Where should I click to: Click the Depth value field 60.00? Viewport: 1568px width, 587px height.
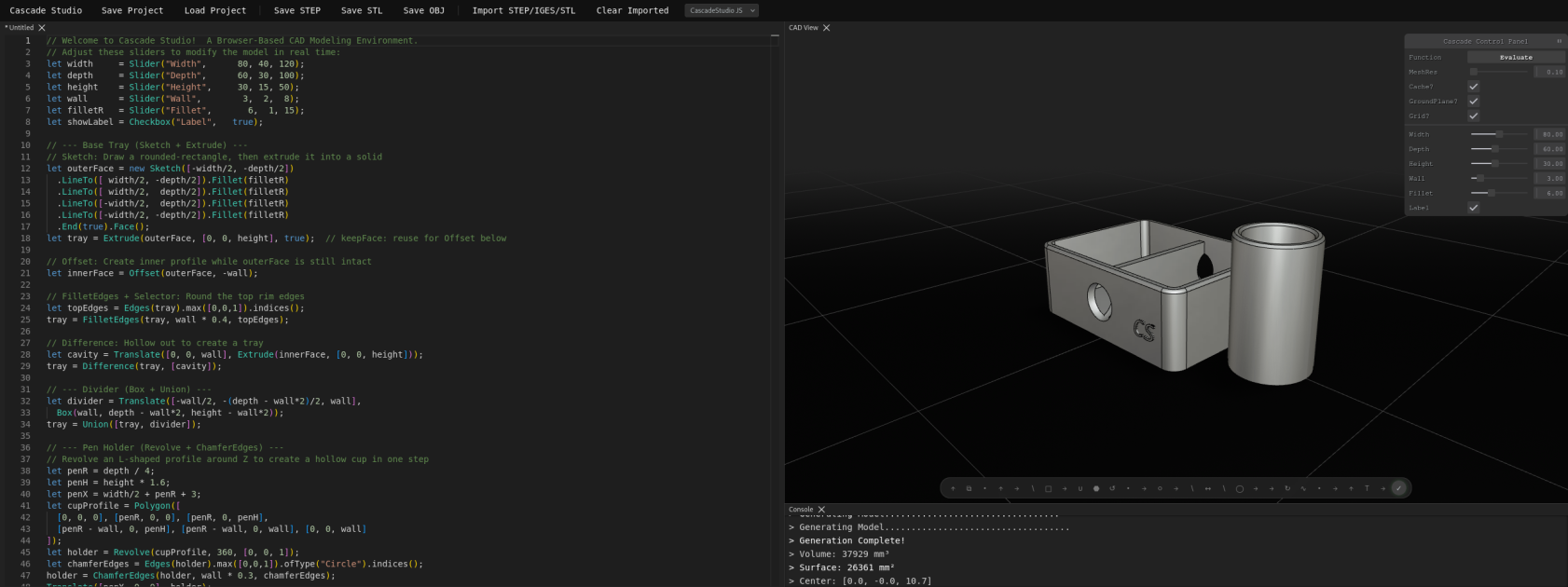click(x=1550, y=149)
